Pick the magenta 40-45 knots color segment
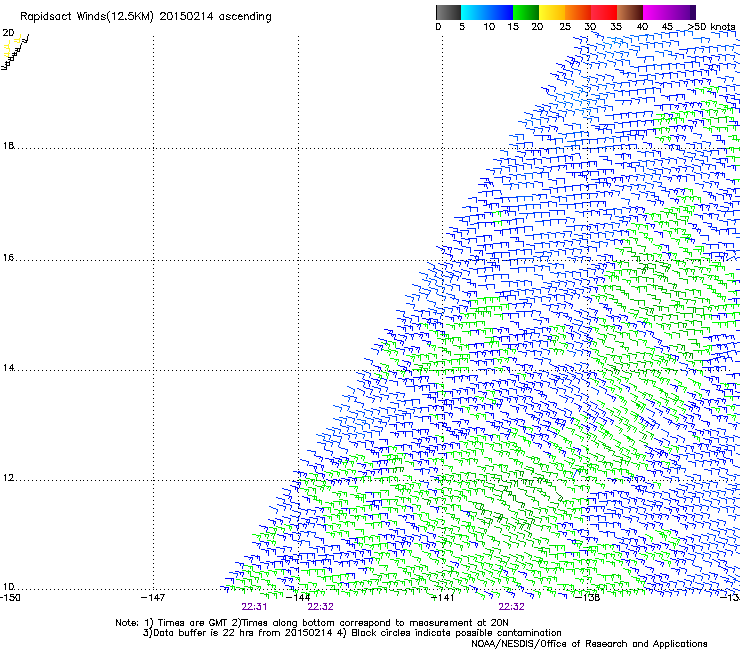 pos(656,13)
